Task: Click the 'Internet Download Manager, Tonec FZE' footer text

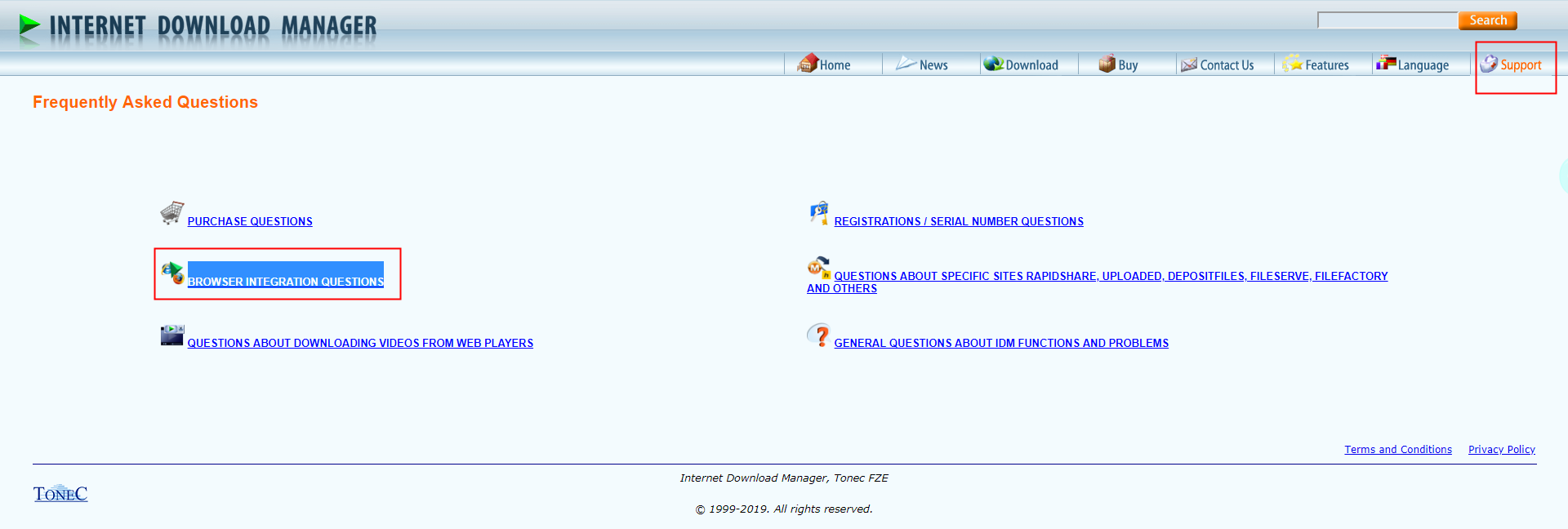Action: (x=784, y=478)
